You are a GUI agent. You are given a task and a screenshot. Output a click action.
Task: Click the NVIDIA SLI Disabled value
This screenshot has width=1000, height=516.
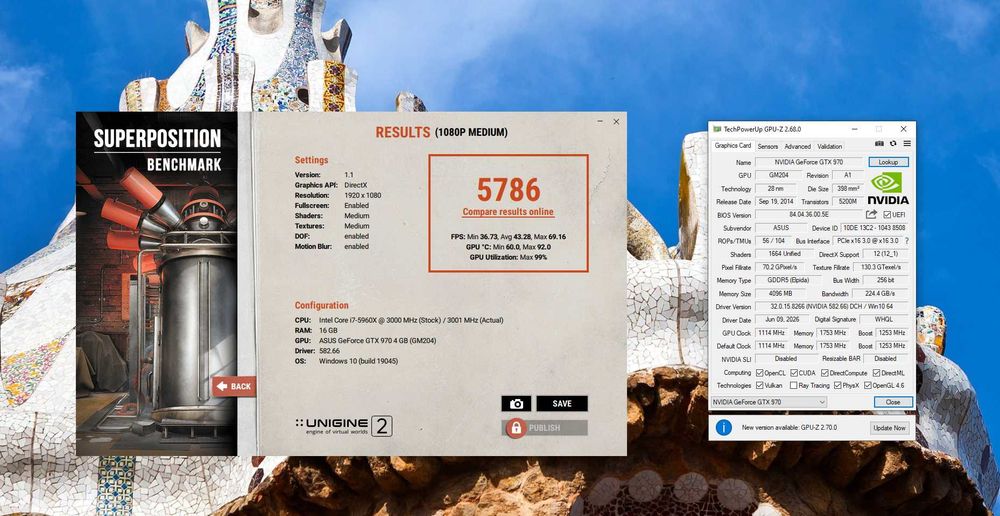point(784,359)
